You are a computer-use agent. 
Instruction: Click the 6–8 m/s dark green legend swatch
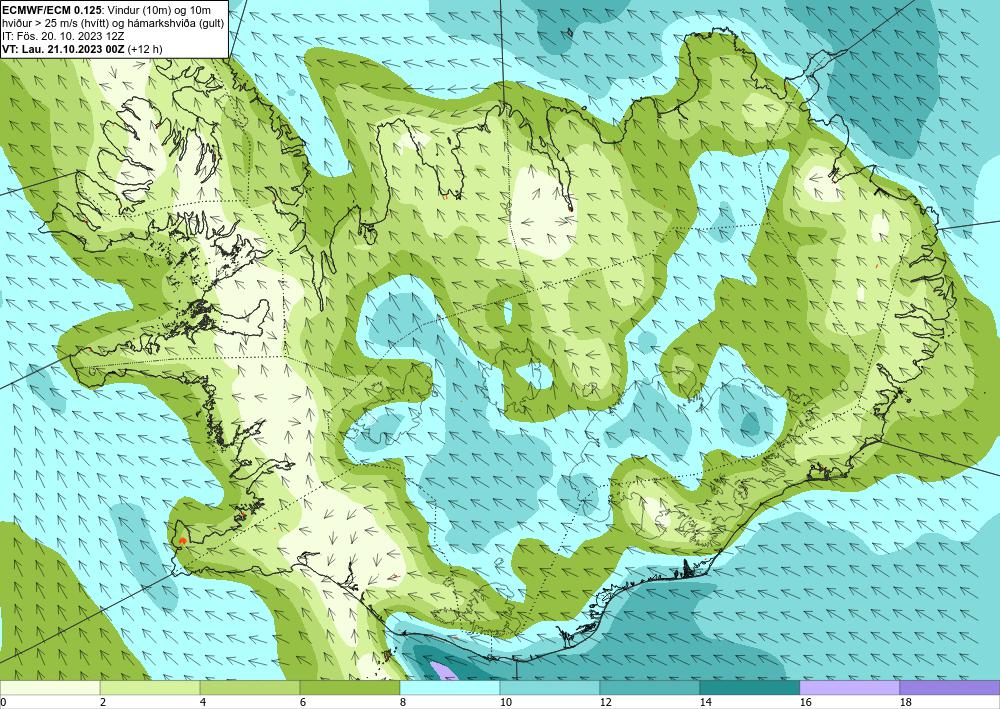pos(349,687)
